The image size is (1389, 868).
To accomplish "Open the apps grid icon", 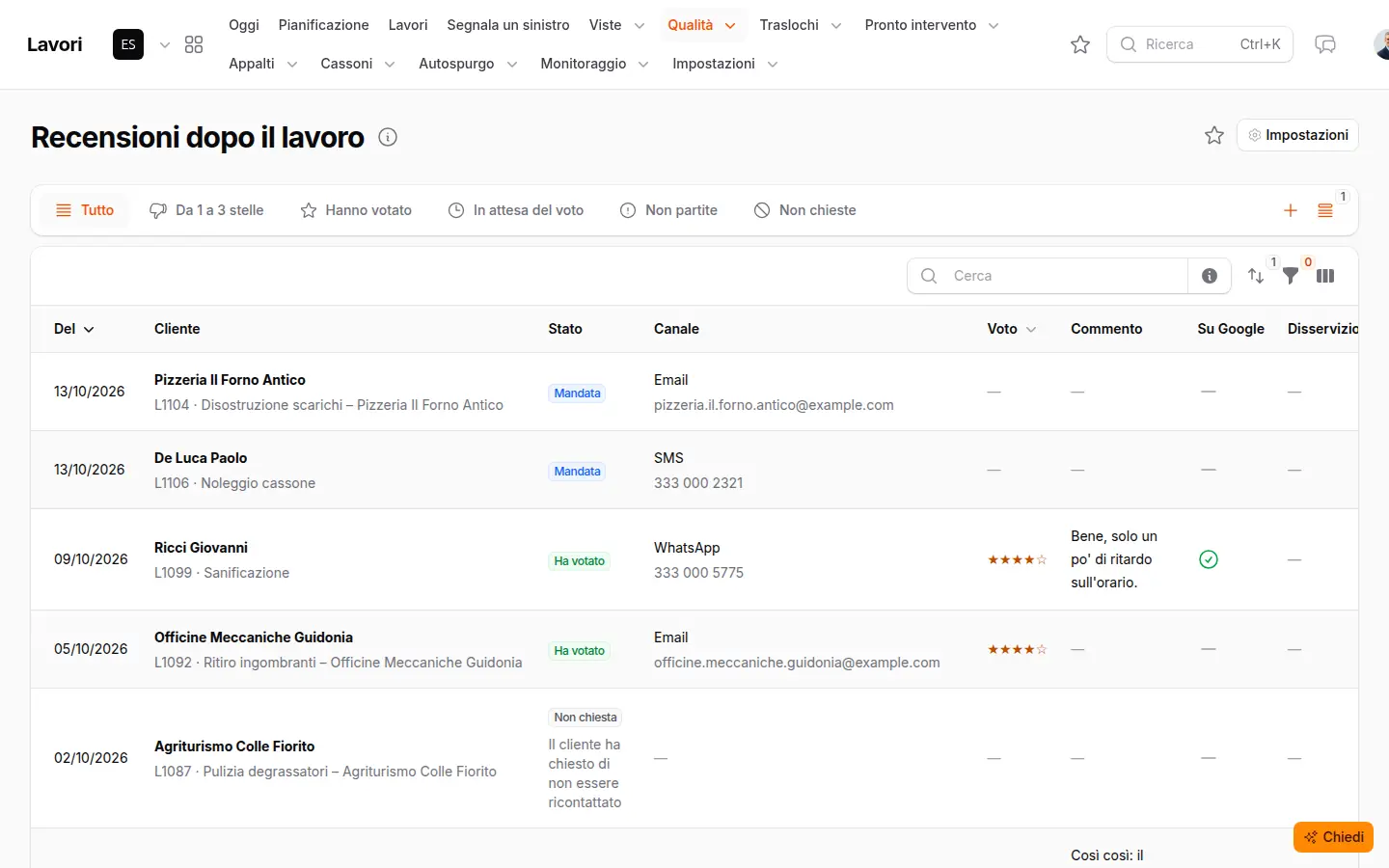I will (x=194, y=44).
